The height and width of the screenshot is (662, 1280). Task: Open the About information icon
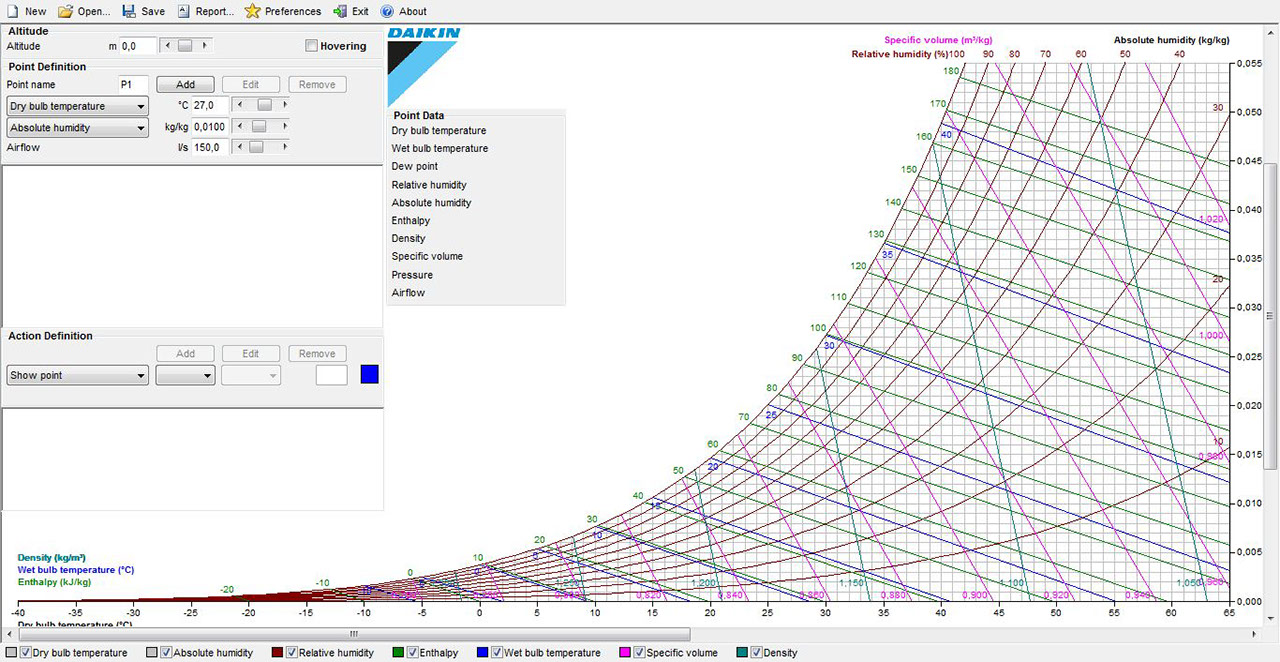coord(387,11)
